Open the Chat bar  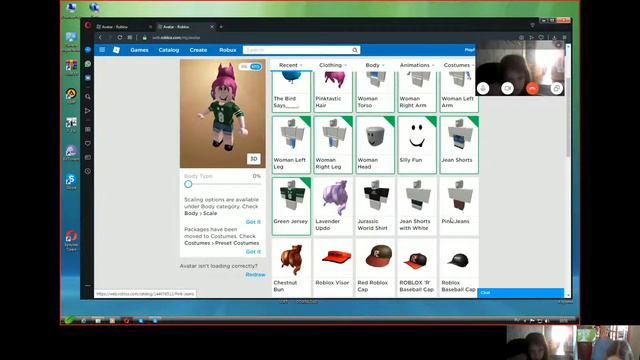point(521,293)
